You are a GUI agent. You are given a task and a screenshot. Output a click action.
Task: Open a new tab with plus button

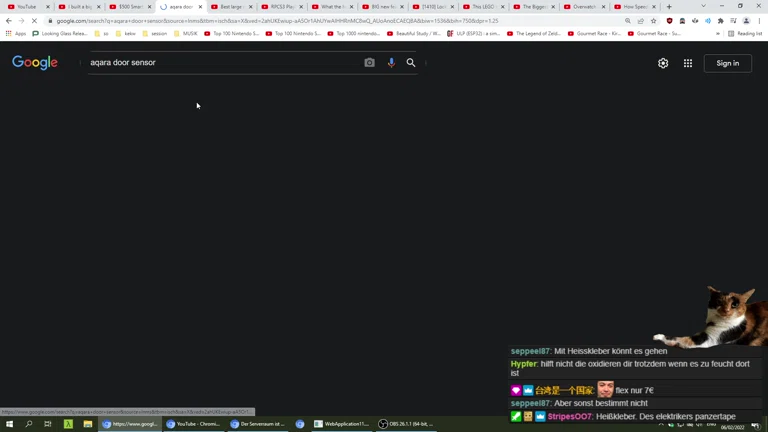coord(669,7)
